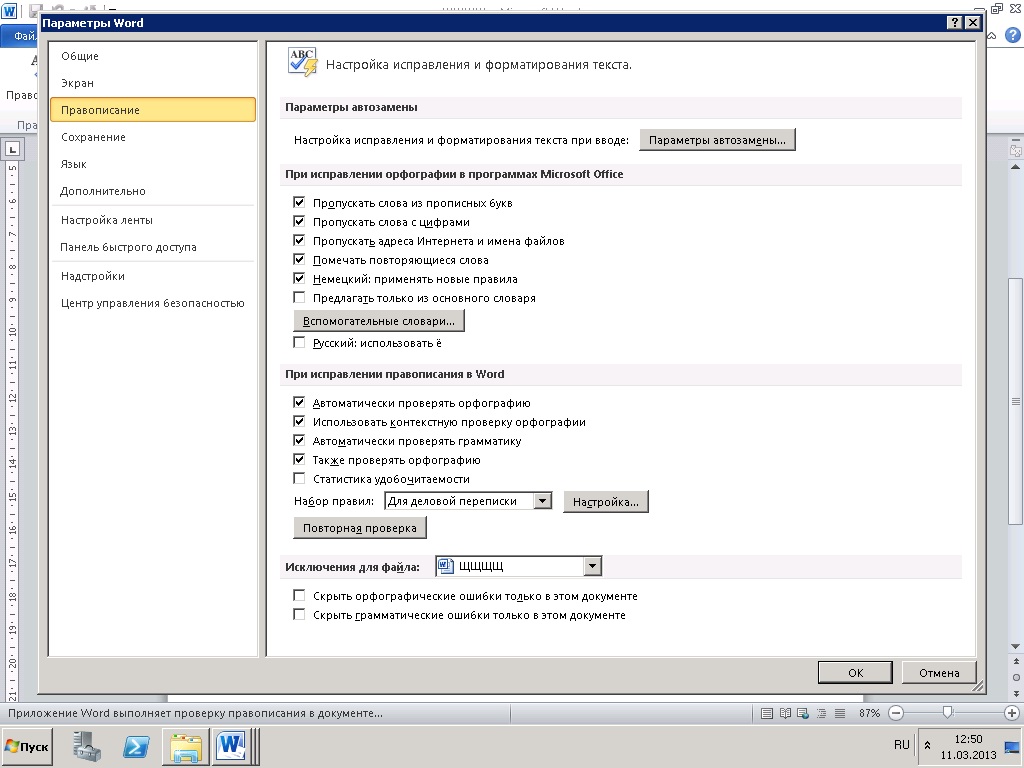1024x768 pixels.
Task: Open Дополнительно category
Action: click(153, 191)
